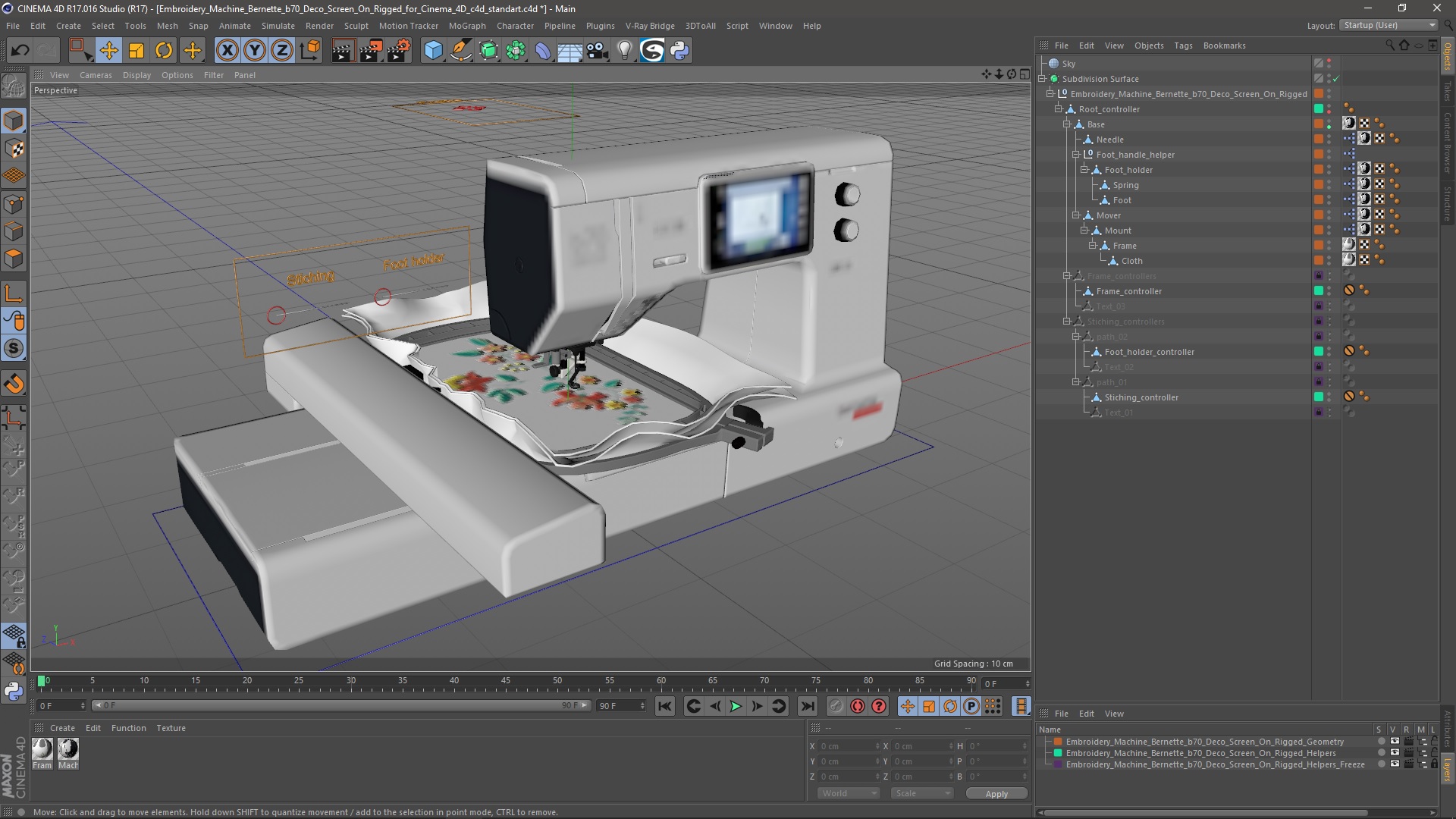The image size is (1456, 819).
Task: Go to start of animation
Action: click(665, 706)
